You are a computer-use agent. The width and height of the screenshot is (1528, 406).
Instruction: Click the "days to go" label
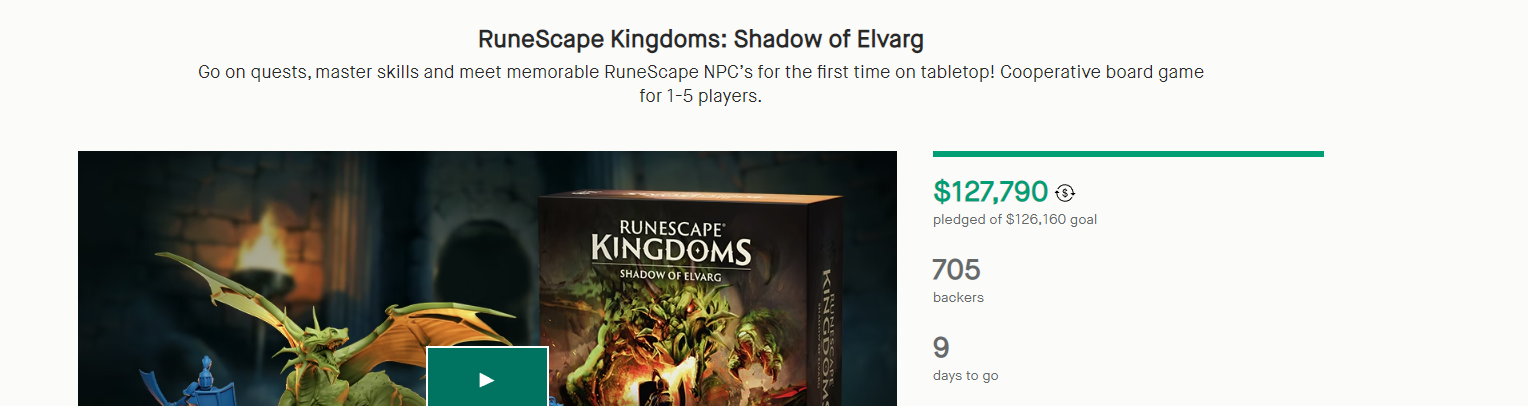965,376
